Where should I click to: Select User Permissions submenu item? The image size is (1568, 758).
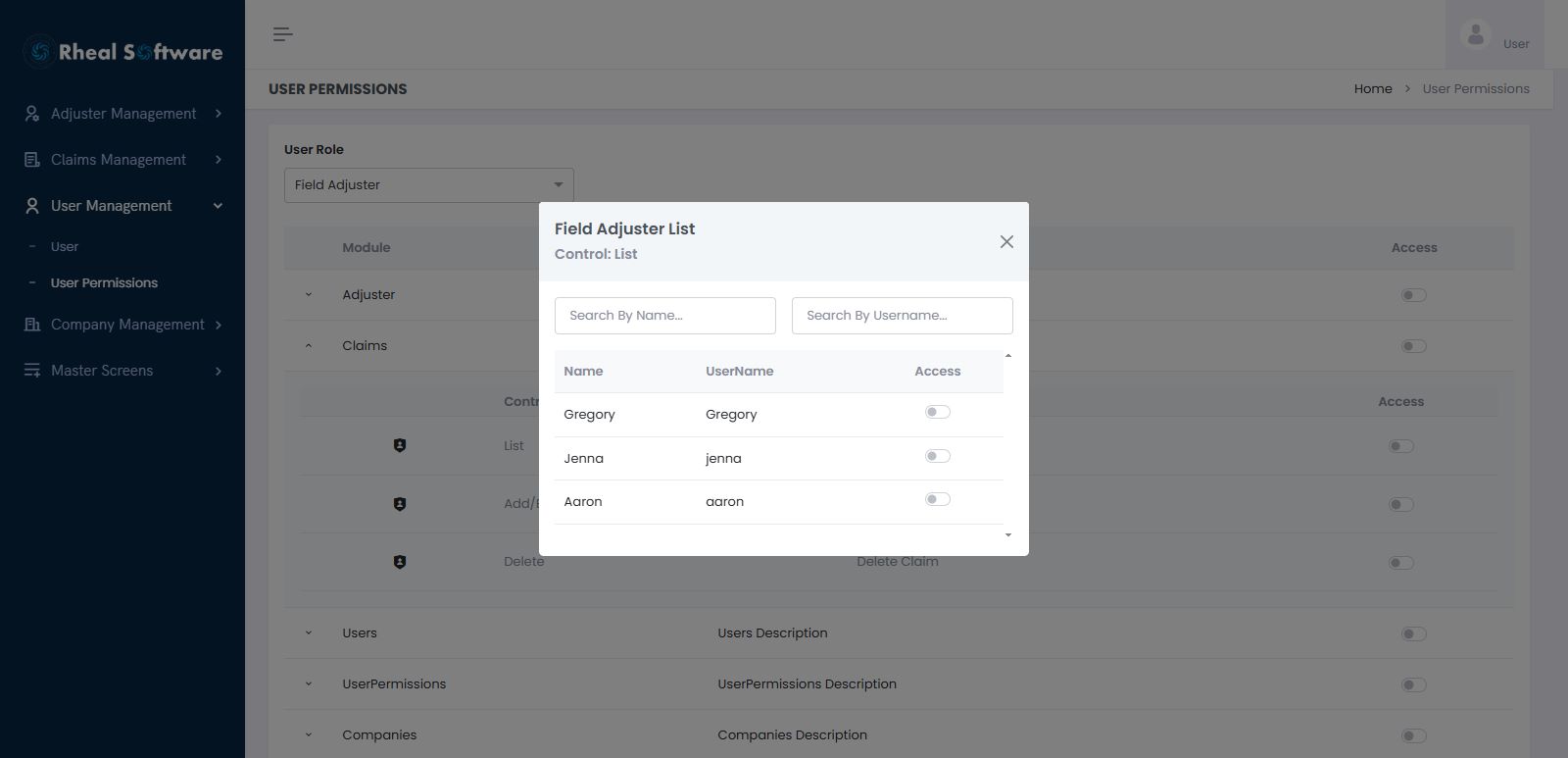tap(104, 282)
